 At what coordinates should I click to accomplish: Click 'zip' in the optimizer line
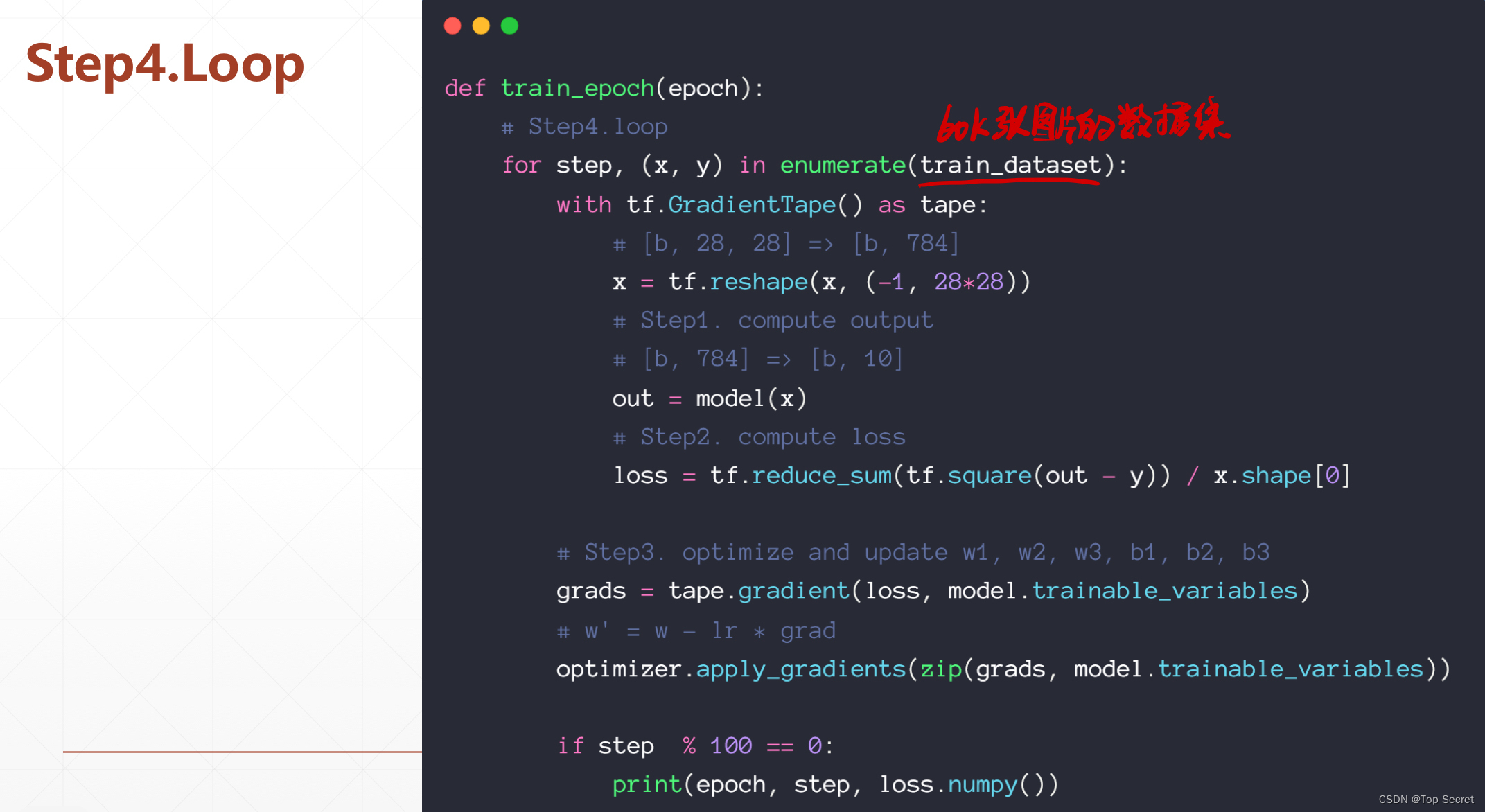point(941,669)
